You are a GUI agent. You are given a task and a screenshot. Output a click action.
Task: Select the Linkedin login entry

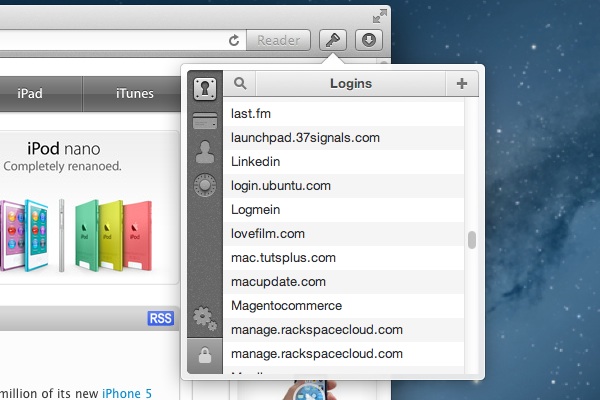click(x=344, y=162)
